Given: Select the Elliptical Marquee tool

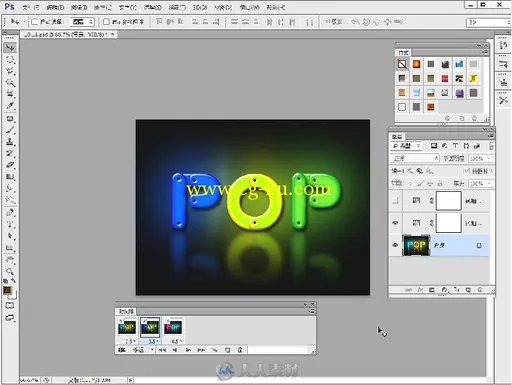Looking at the screenshot, I should [10, 60].
